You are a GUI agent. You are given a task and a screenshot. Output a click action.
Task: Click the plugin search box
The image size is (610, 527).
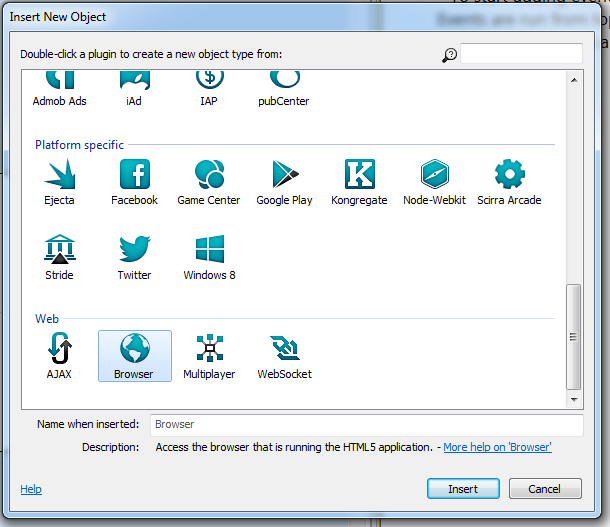(x=521, y=54)
